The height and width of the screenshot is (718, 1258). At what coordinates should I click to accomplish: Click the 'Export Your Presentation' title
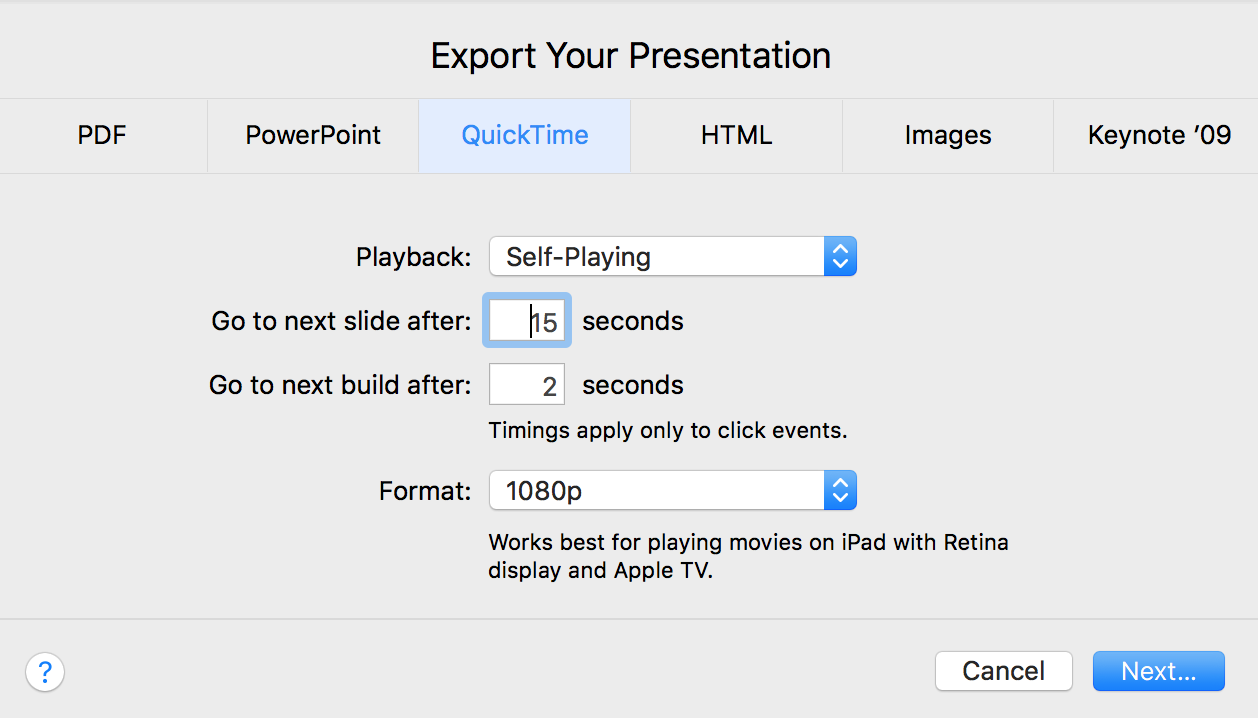point(631,55)
